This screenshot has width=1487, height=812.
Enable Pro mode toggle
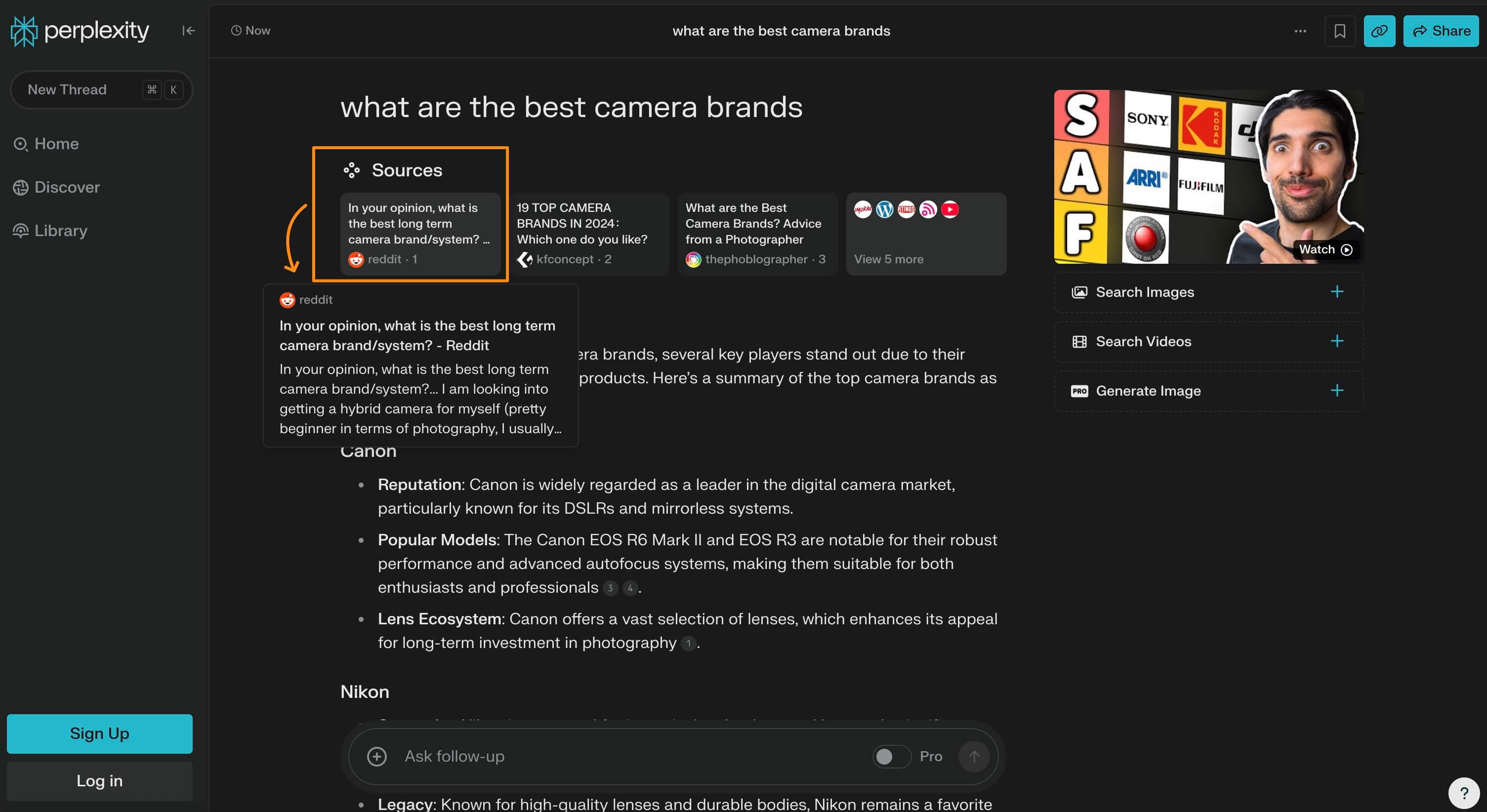pyautogui.click(x=891, y=756)
